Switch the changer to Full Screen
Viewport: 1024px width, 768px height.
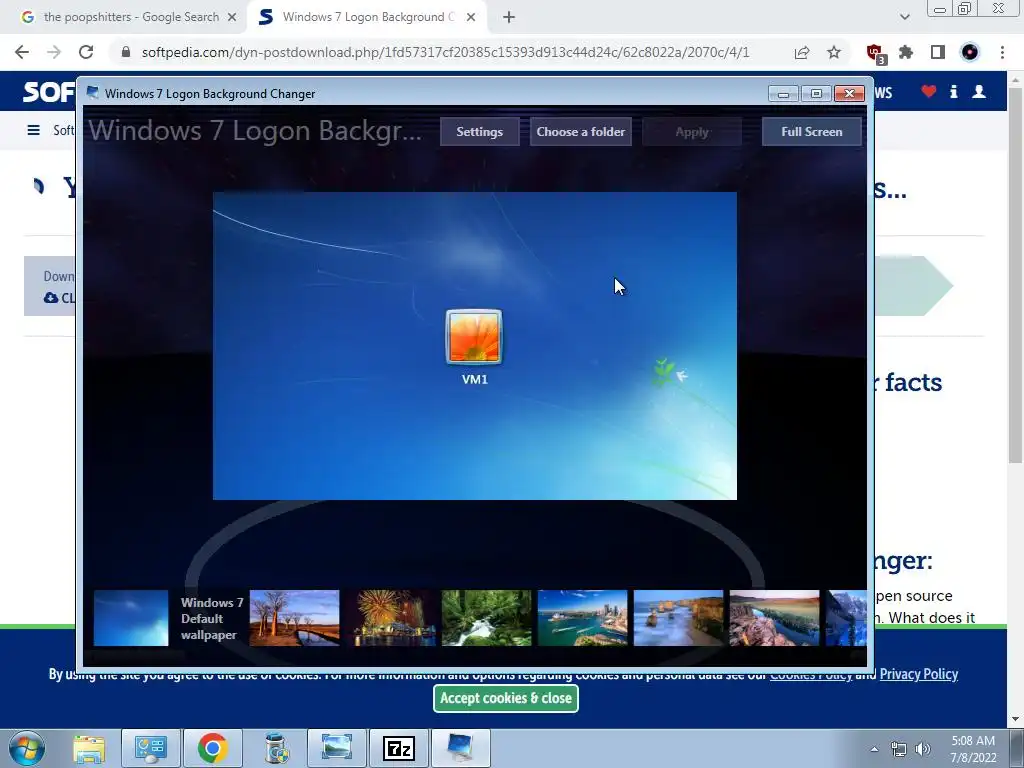point(812,132)
